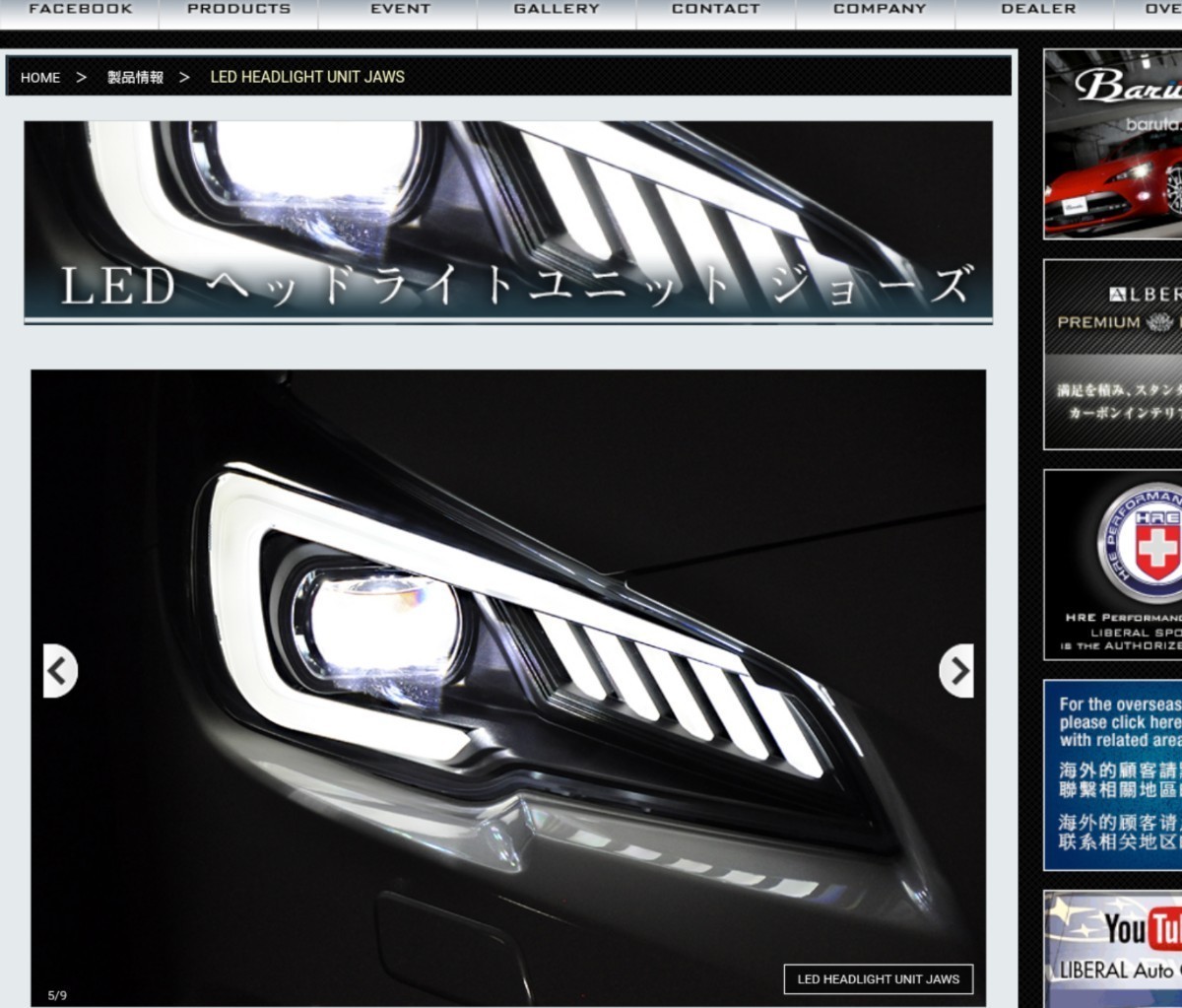Click the overseas customers contact banner
This screenshot has height=1008, width=1182.
[x=1113, y=774]
